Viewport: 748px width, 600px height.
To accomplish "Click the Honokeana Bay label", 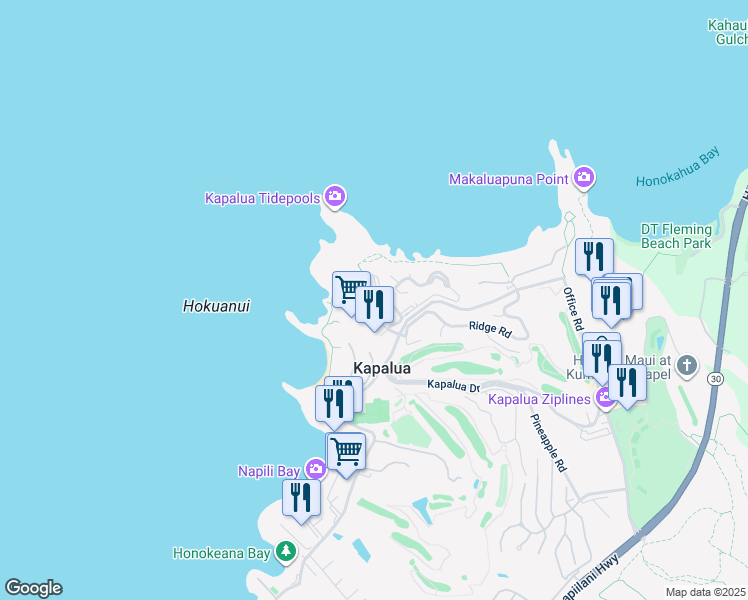I will 222,553.
